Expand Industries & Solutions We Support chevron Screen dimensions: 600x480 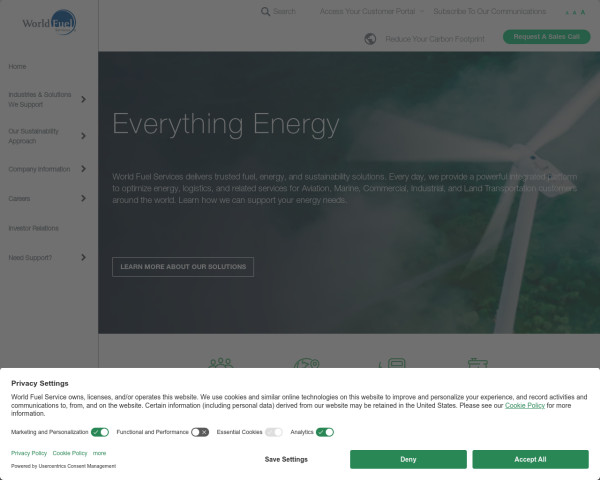tap(83, 100)
